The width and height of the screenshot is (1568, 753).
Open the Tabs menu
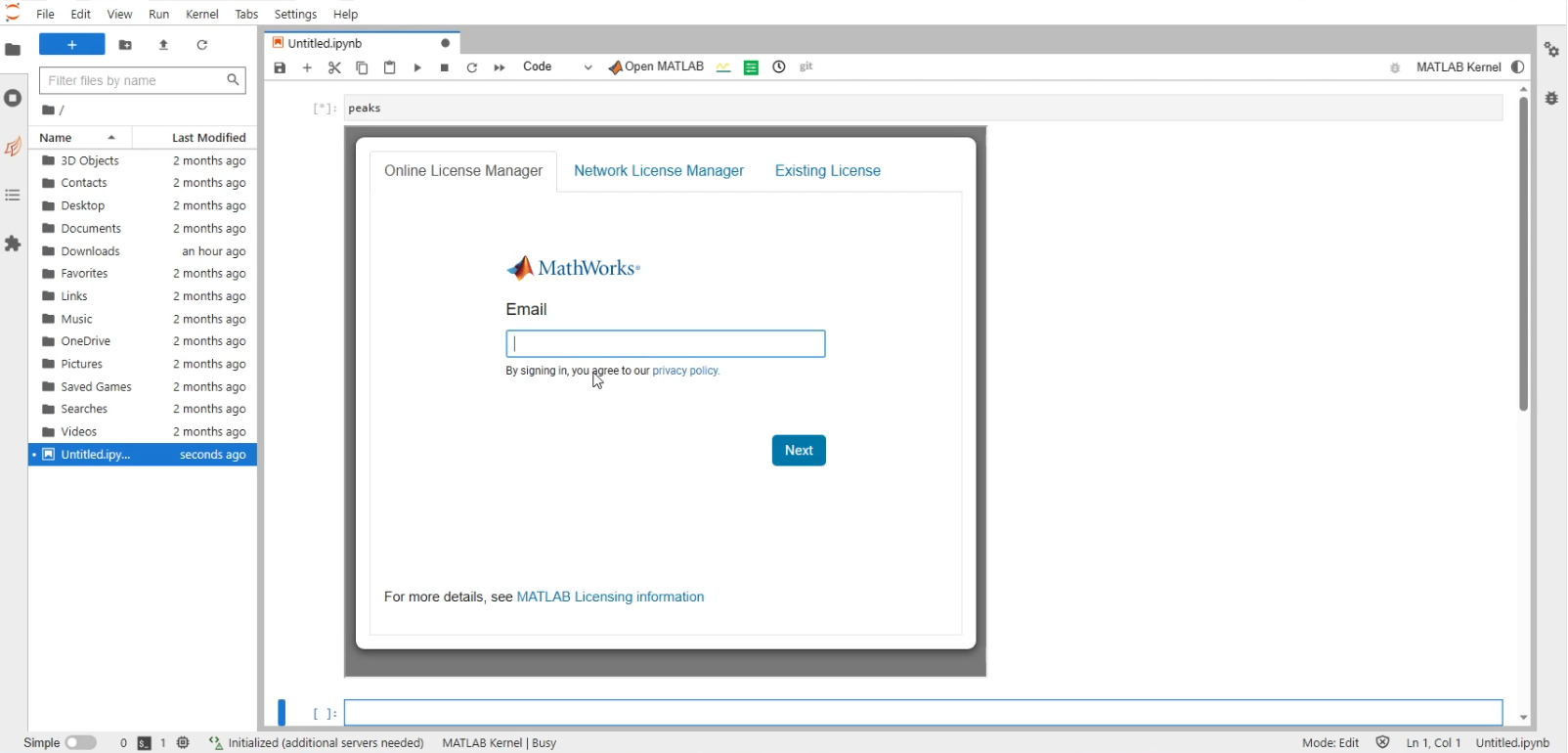pos(246,15)
